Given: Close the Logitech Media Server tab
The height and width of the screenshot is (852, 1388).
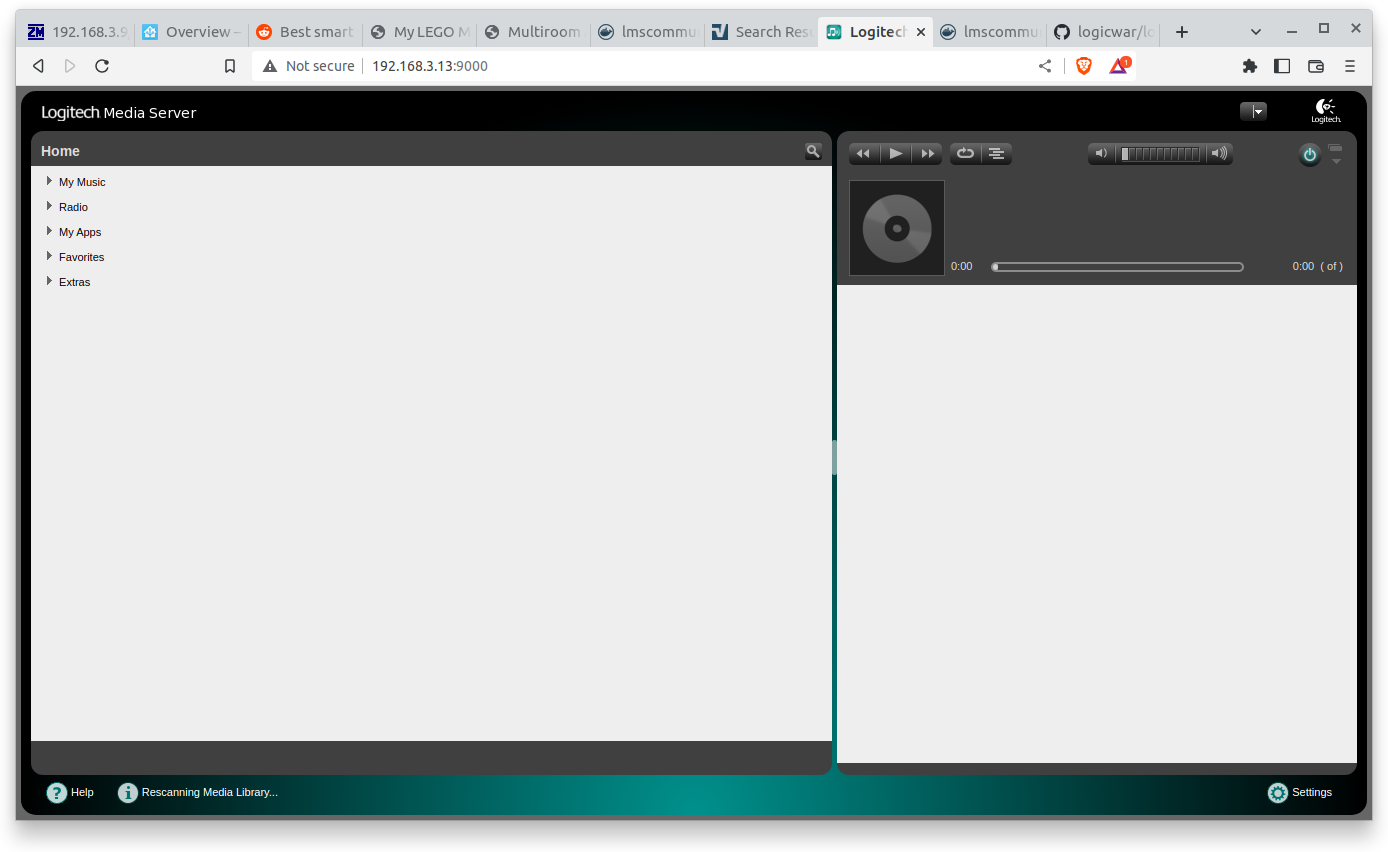Looking at the screenshot, I should (x=921, y=32).
